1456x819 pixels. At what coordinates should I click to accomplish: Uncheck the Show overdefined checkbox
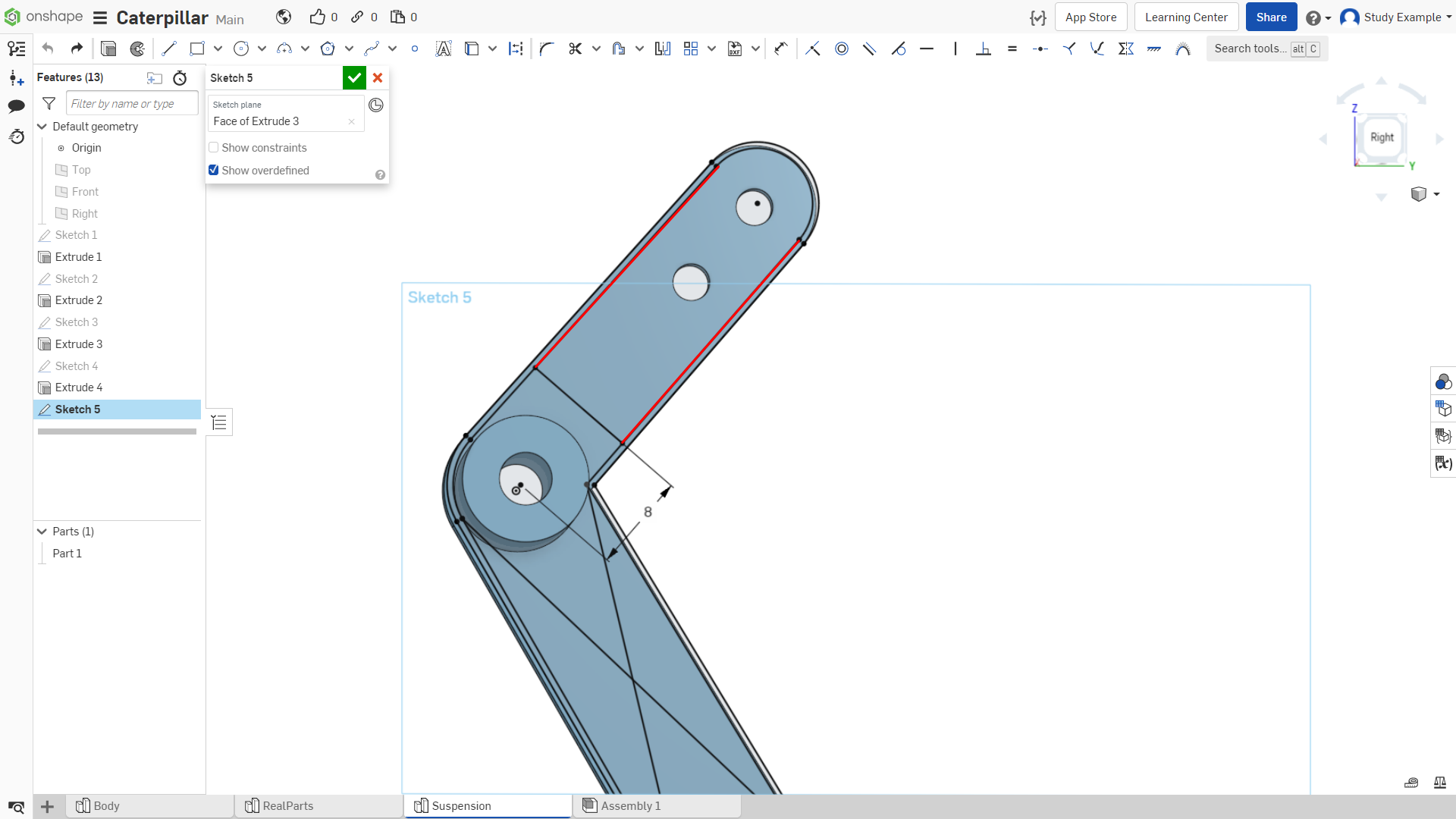click(x=214, y=171)
